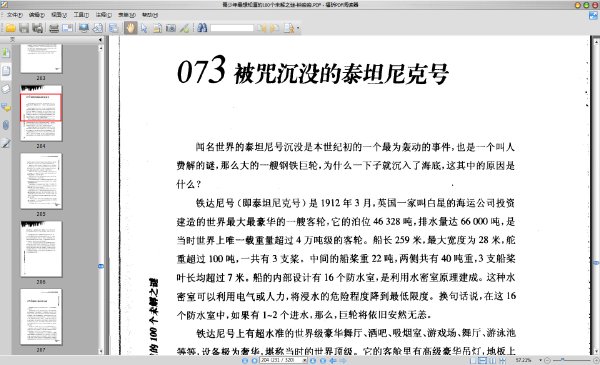This screenshot has height=365, width=600.
Task: Open the 编辑 (Edit) menu
Action: (37, 15)
